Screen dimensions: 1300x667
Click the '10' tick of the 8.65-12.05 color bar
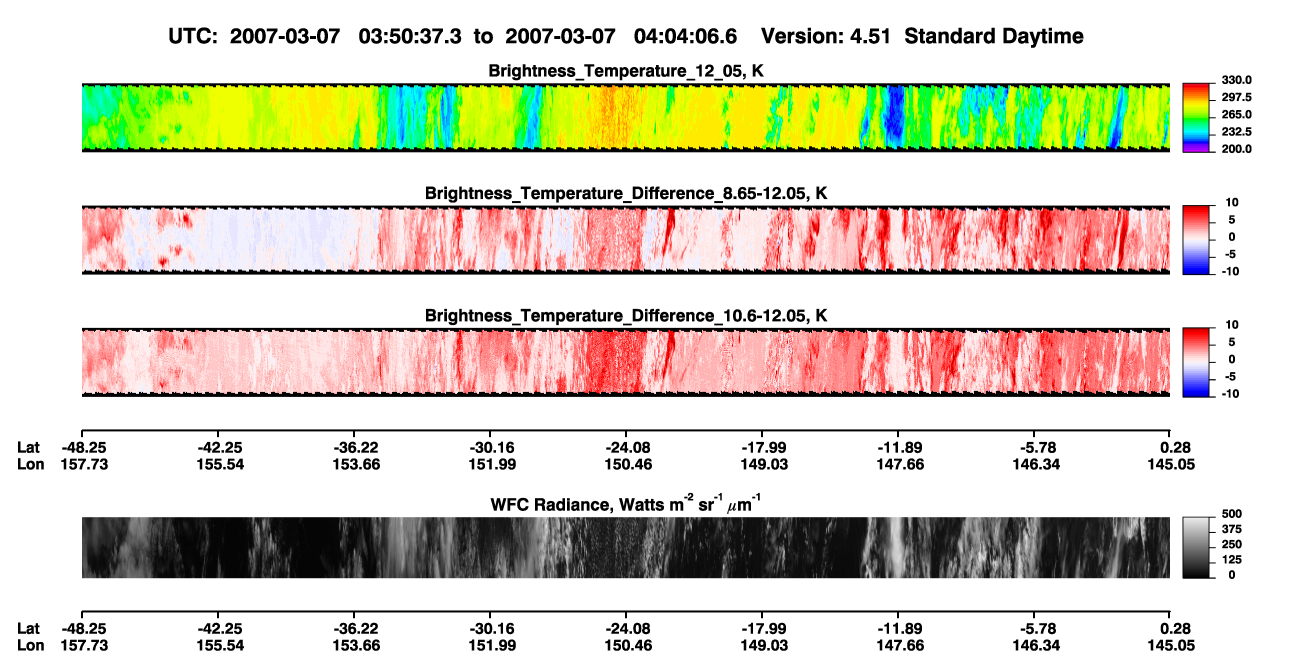1233,202
